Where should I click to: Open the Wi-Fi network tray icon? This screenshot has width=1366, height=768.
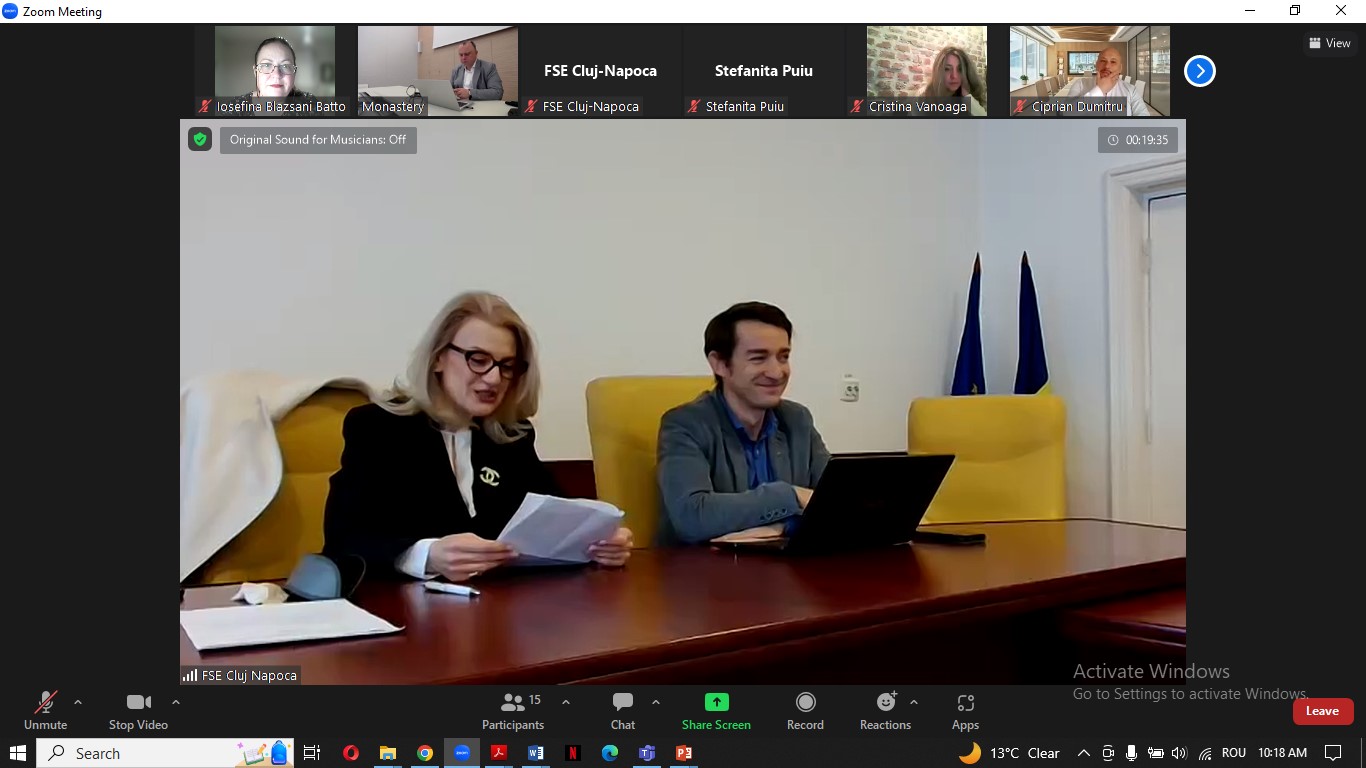pos(1204,753)
